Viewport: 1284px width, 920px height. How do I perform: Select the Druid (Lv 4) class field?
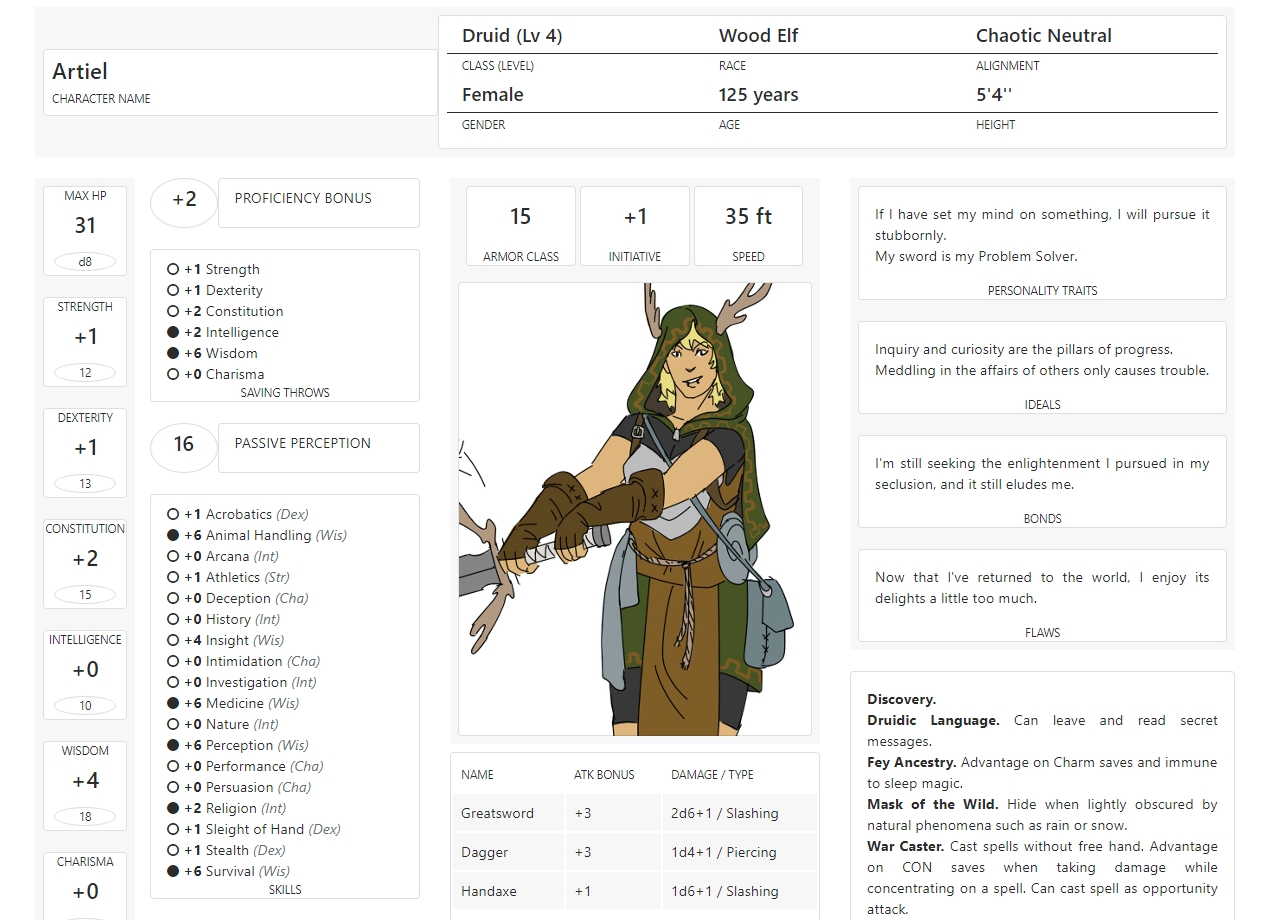pyautogui.click(x=512, y=36)
